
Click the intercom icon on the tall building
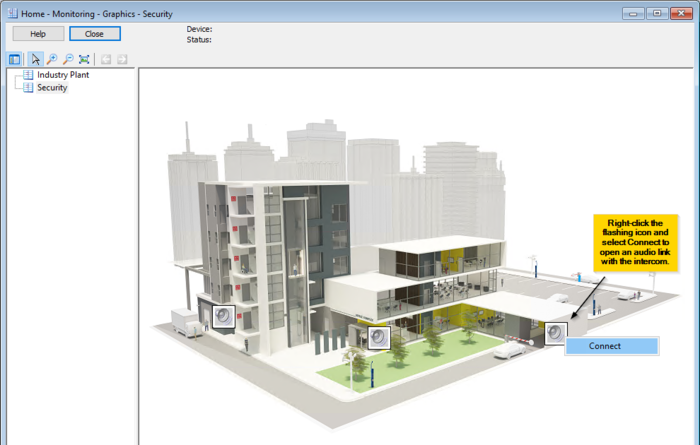(223, 317)
